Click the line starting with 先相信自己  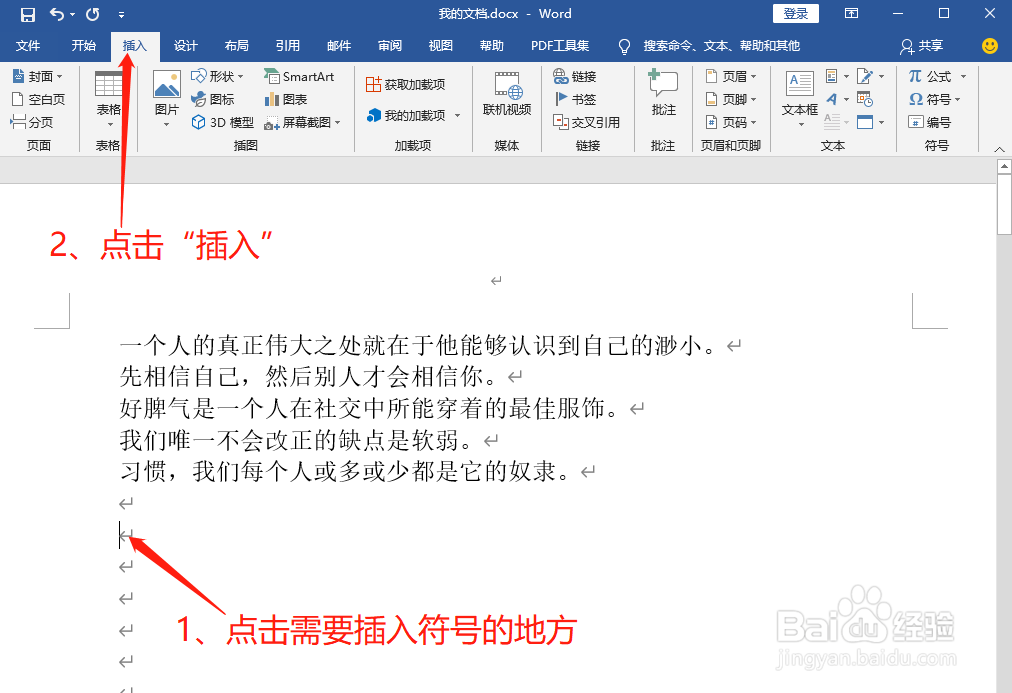(x=309, y=376)
